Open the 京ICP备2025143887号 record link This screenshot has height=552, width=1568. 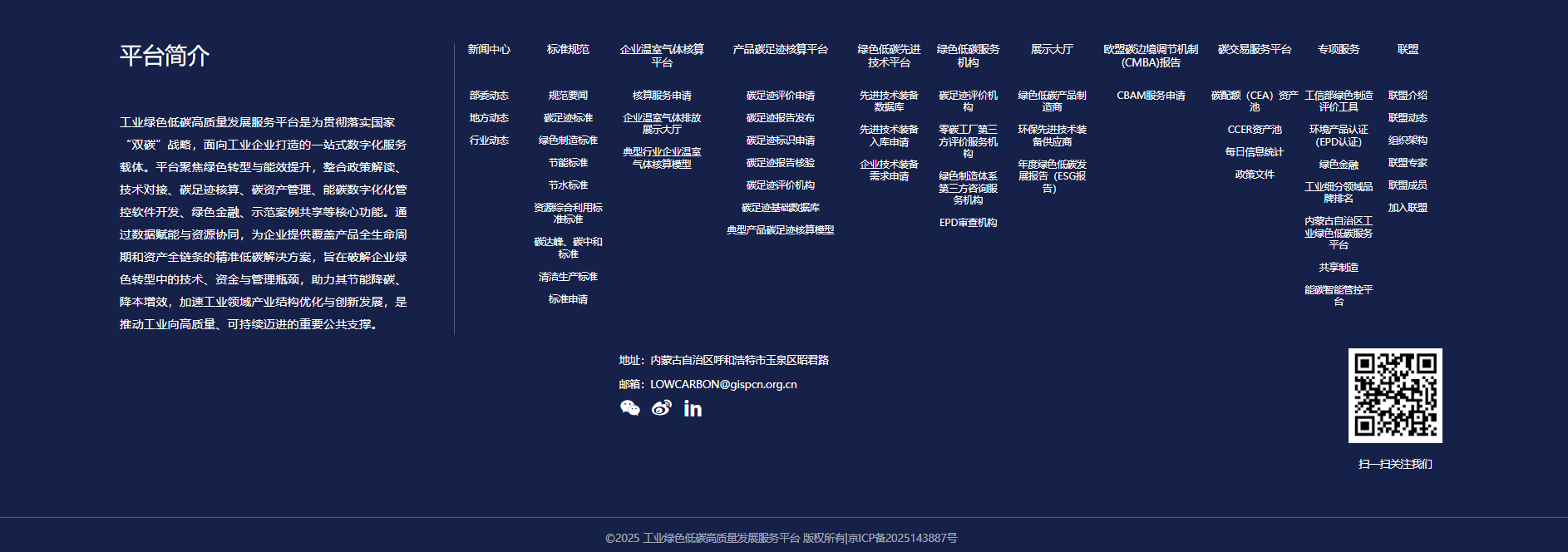click(902, 539)
